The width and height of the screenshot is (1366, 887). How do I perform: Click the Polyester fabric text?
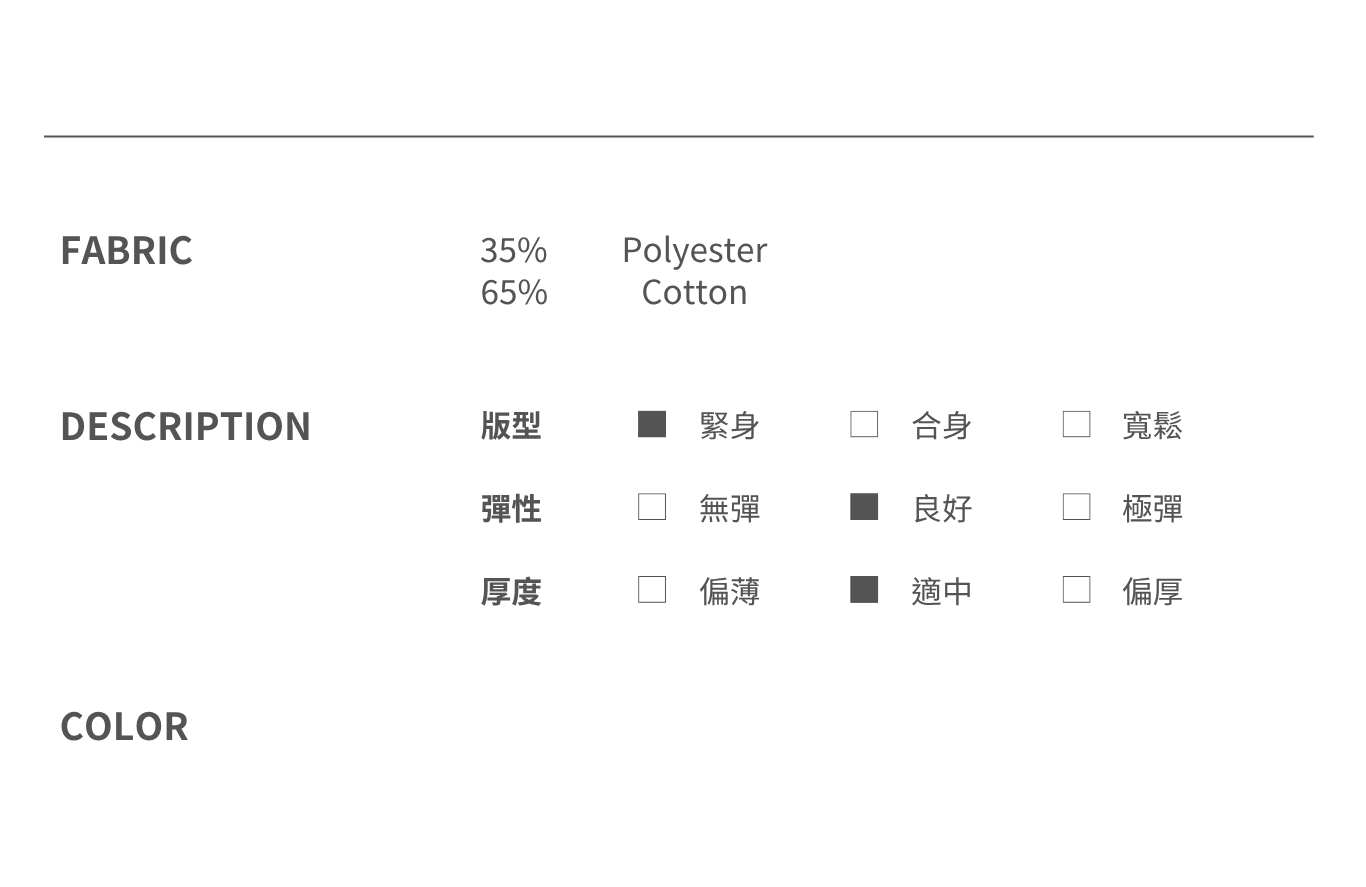pos(694,250)
